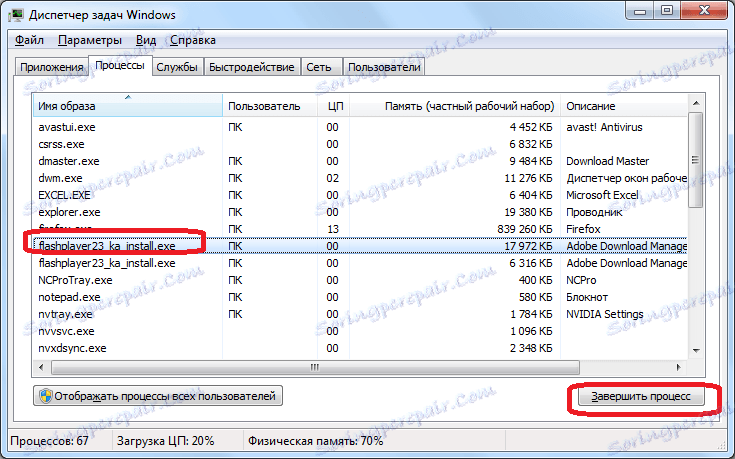Select the nvtray.exe process
The width and height of the screenshot is (735, 459).
(x=360, y=314)
